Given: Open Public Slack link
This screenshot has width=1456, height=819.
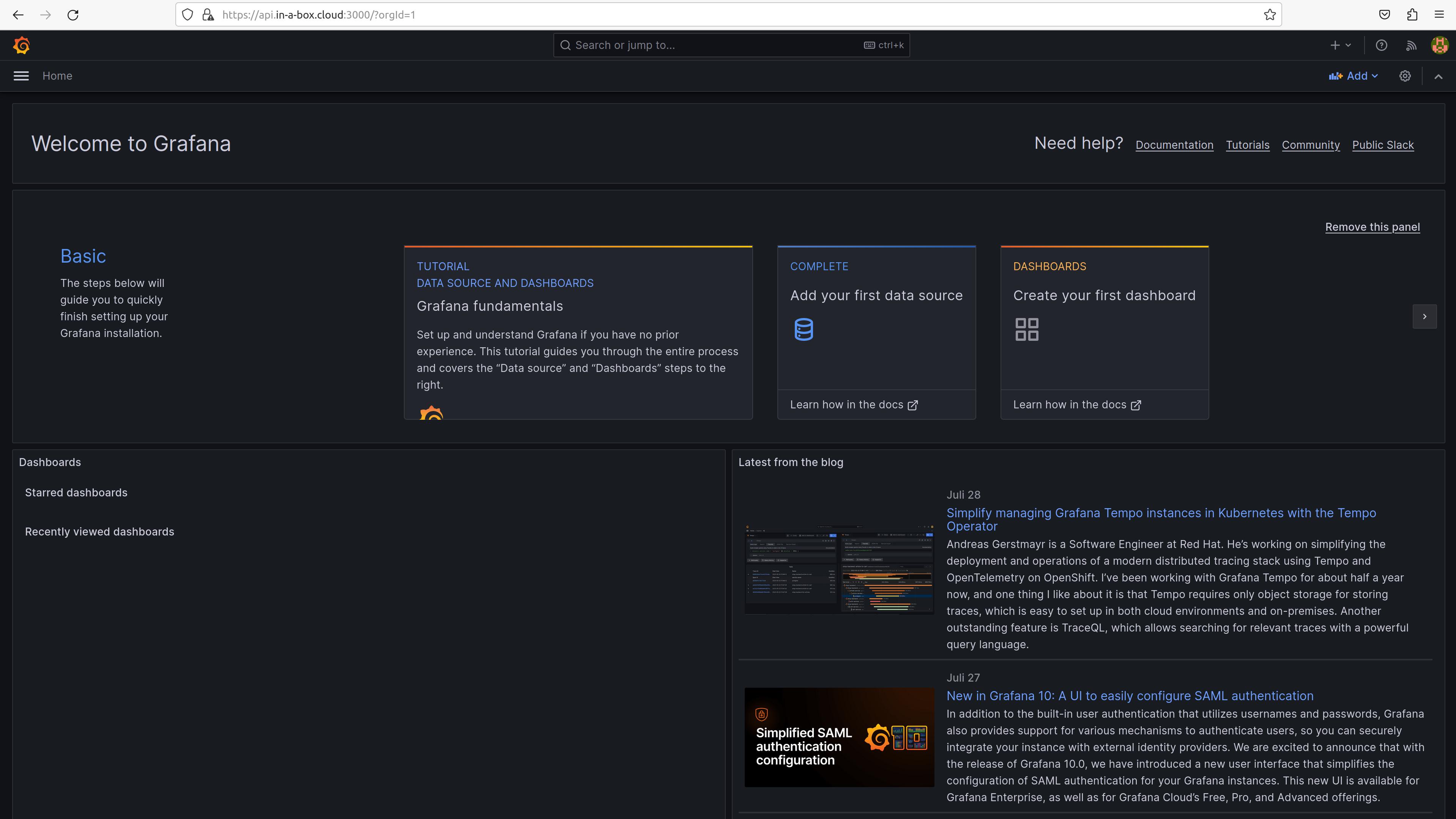Looking at the screenshot, I should [x=1382, y=145].
